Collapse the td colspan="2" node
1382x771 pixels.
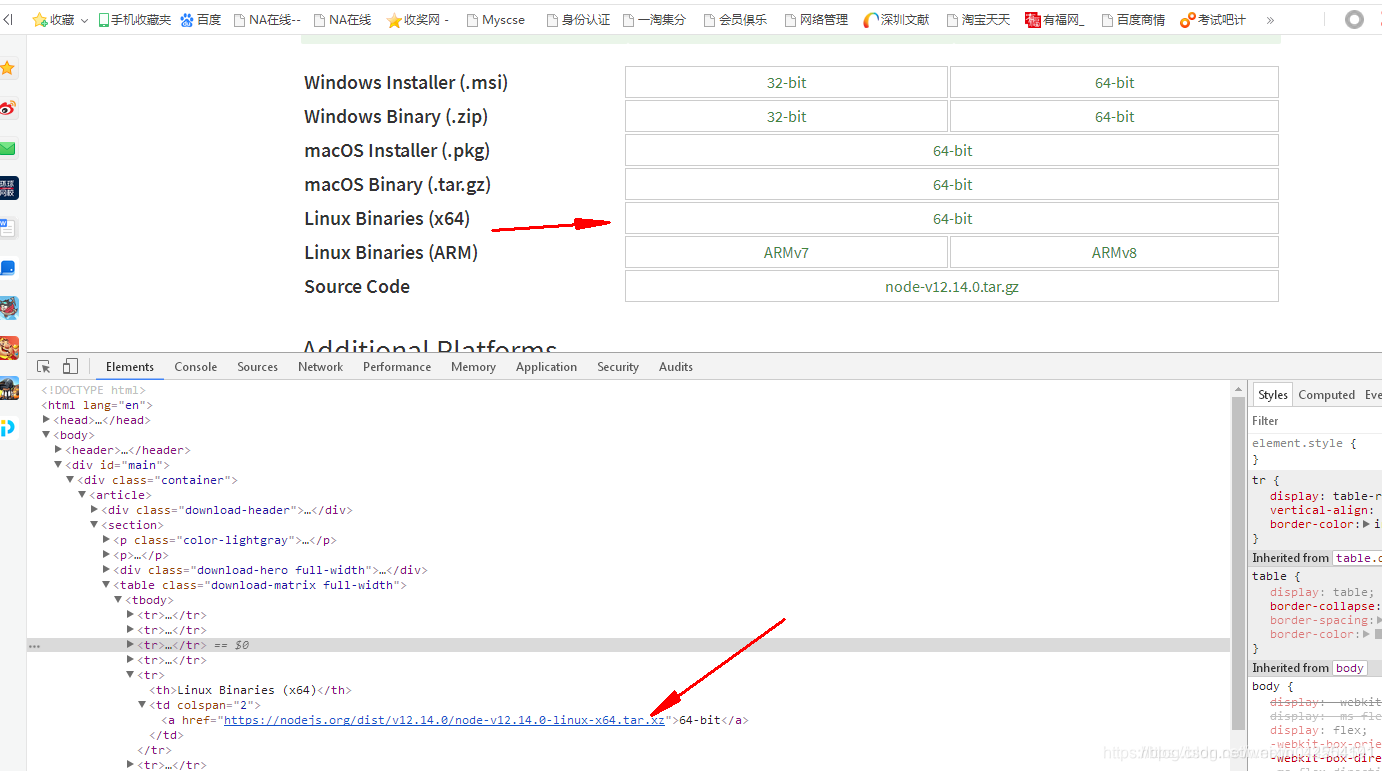[x=143, y=705]
